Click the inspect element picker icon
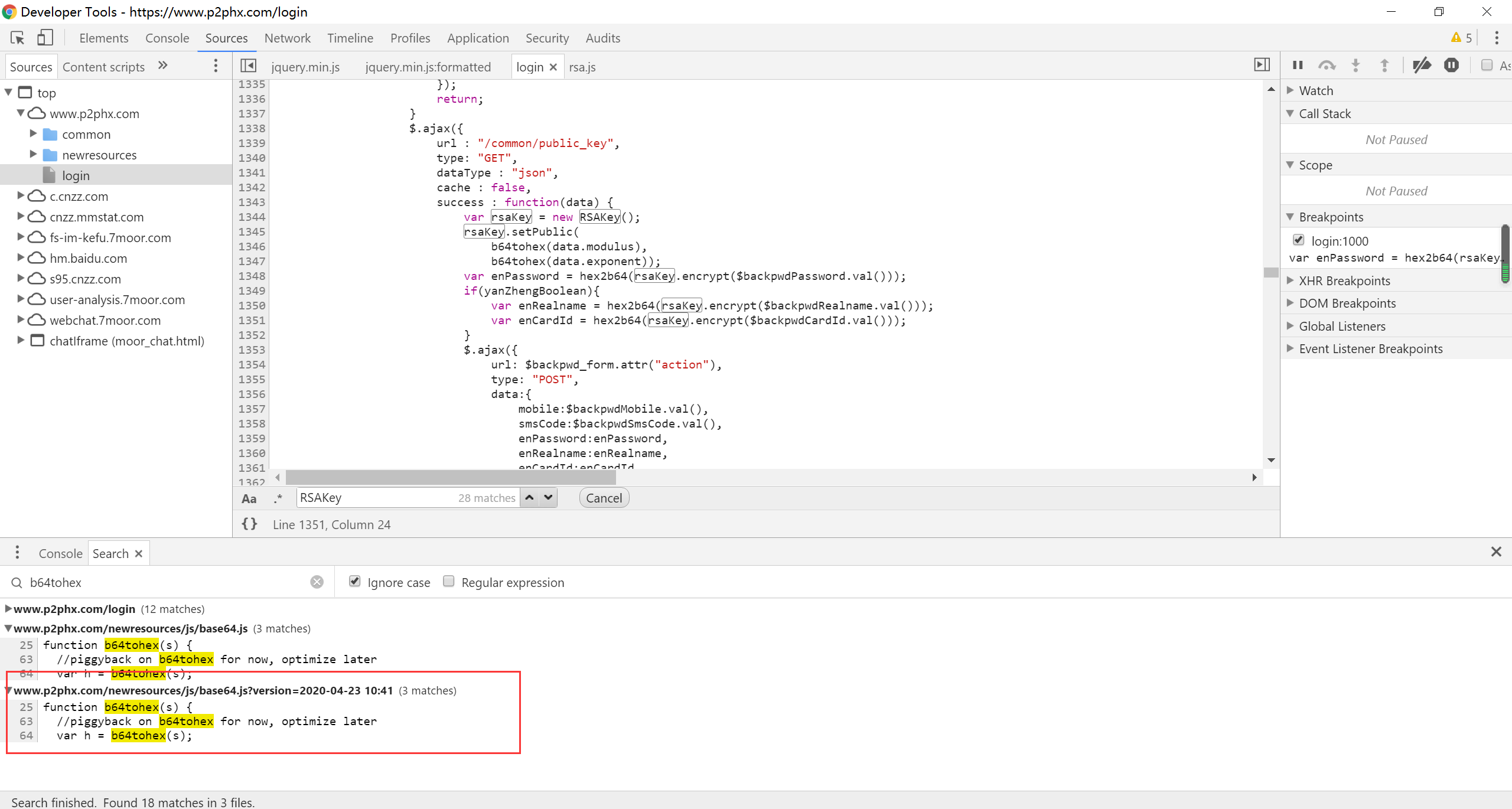The height and width of the screenshot is (809, 1512). [x=17, y=38]
